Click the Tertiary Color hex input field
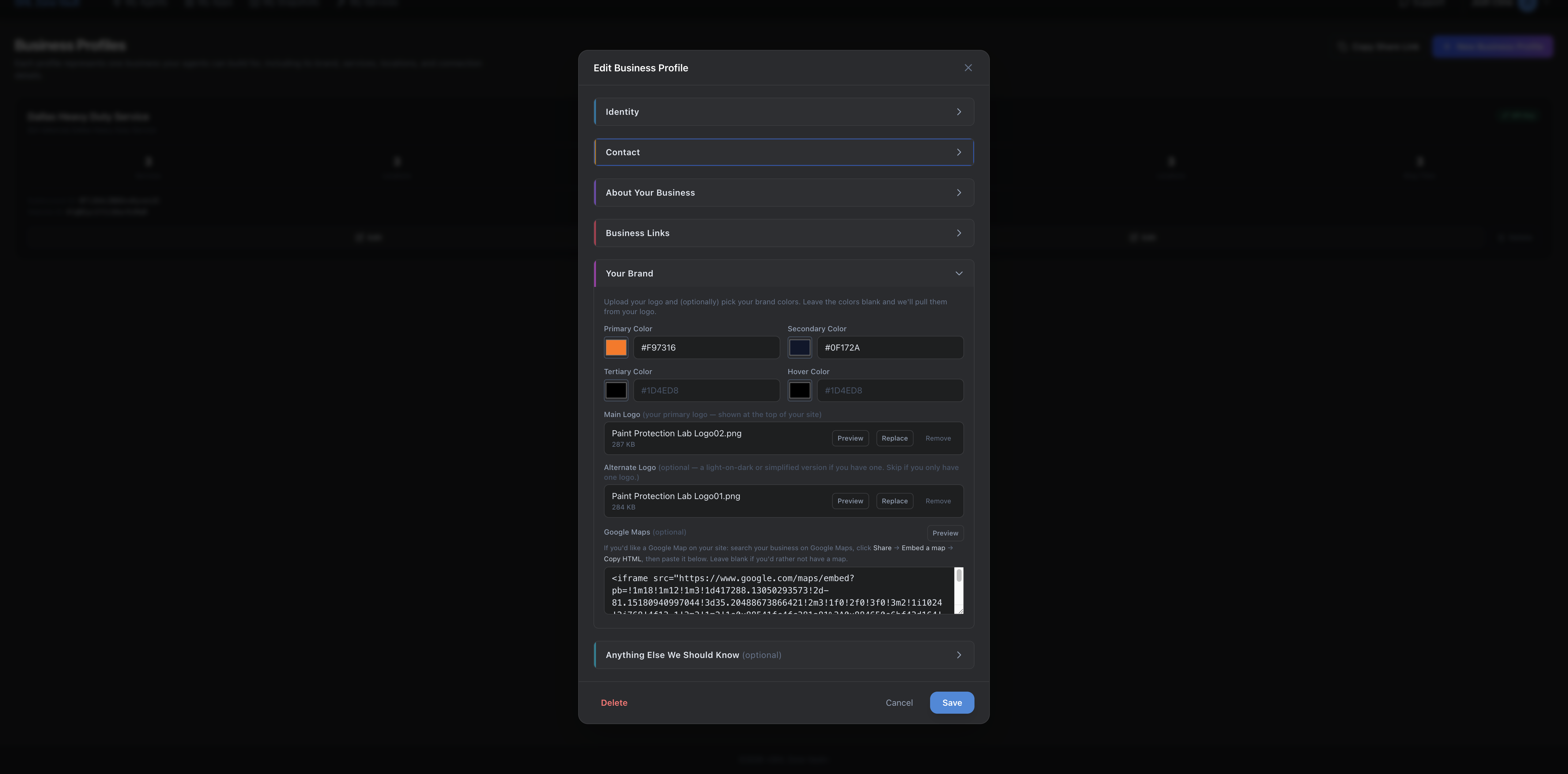This screenshot has width=1568, height=774. [706, 391]
